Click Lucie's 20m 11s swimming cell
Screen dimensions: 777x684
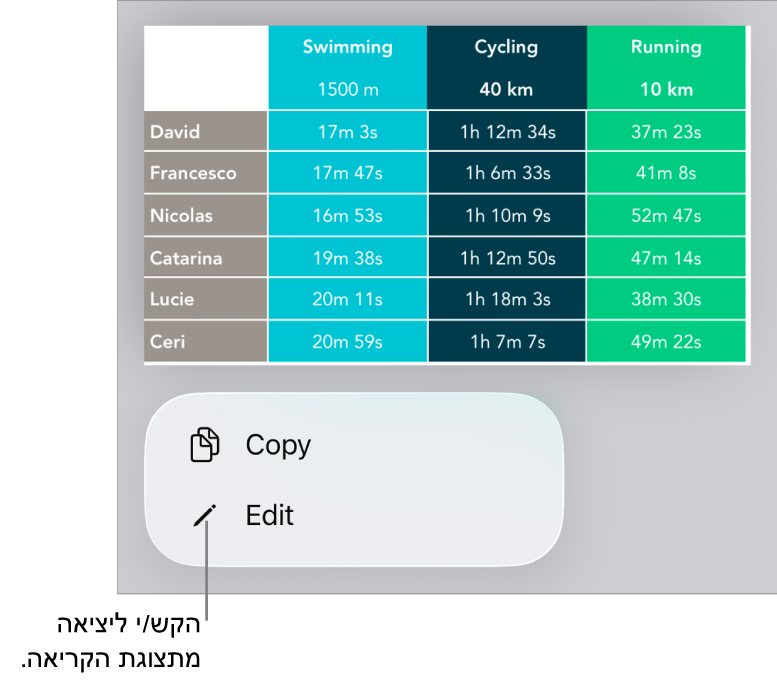[347, 299]
